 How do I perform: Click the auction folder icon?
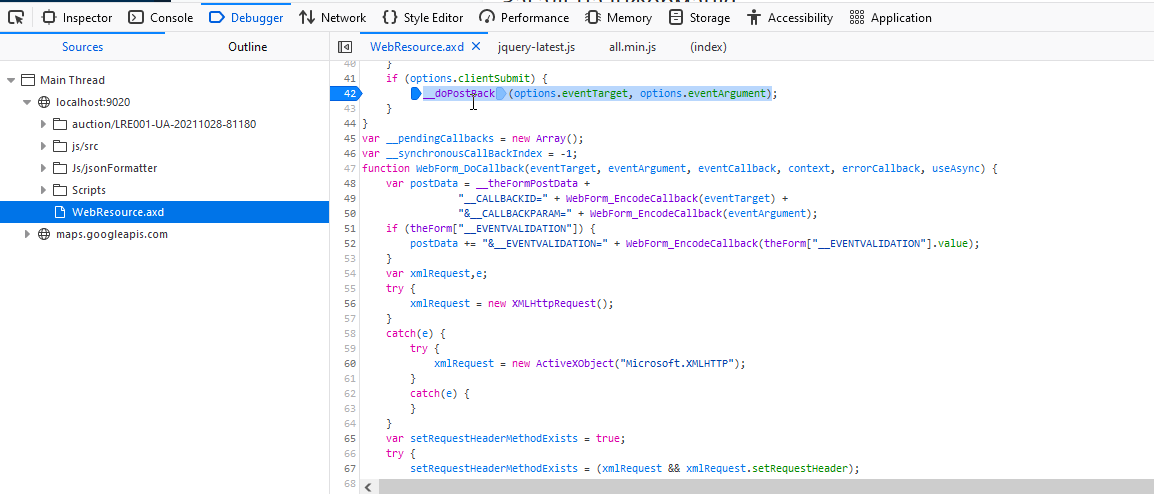click(60, 124)
